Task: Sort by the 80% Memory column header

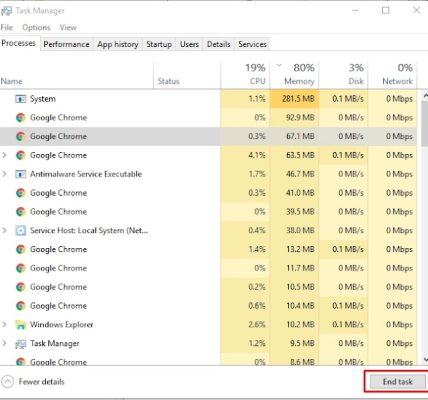Action: tap(294, 75)
